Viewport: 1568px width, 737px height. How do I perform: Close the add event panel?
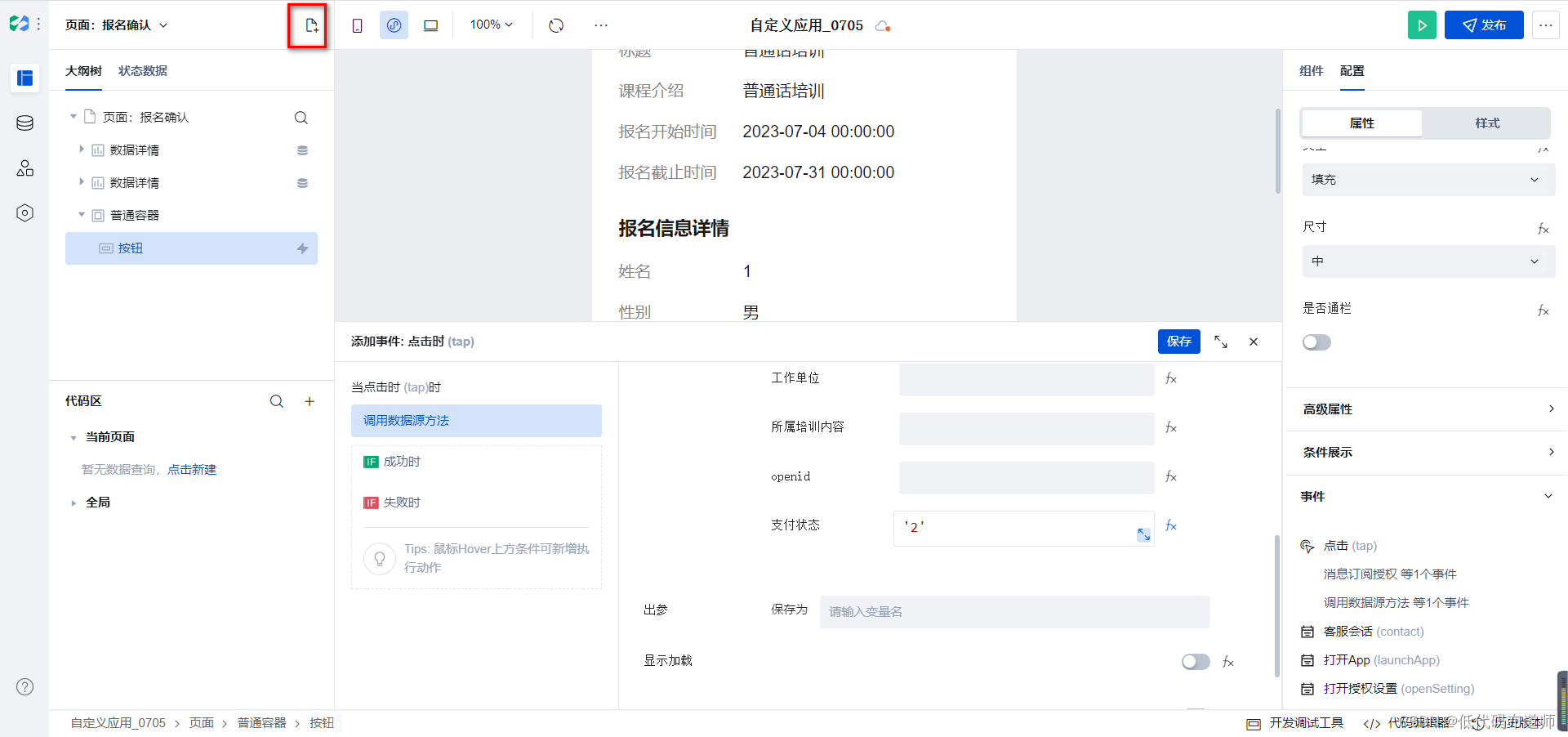pos(1254,342)
